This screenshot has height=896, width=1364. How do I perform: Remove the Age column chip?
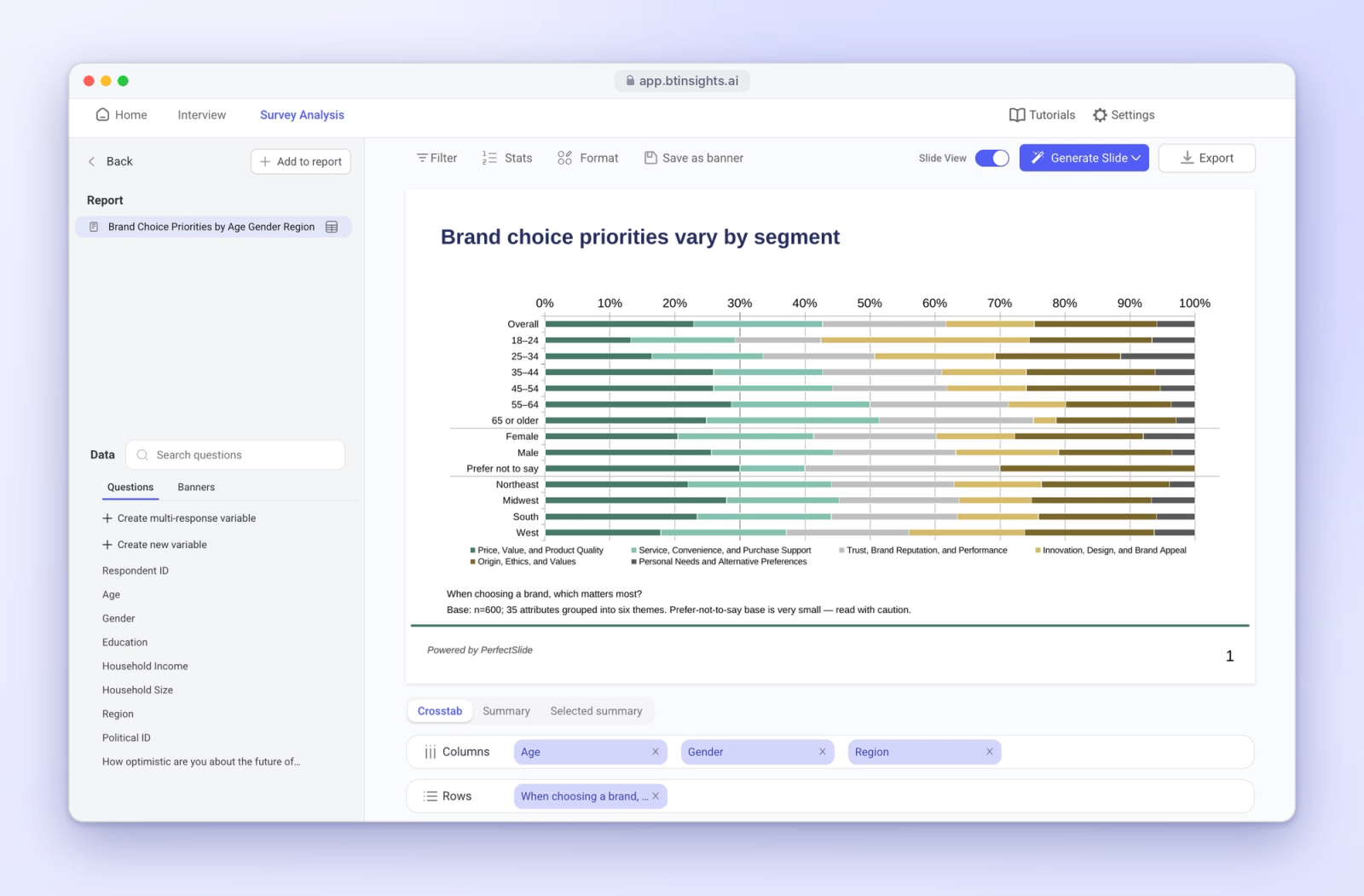coord(656,752)
